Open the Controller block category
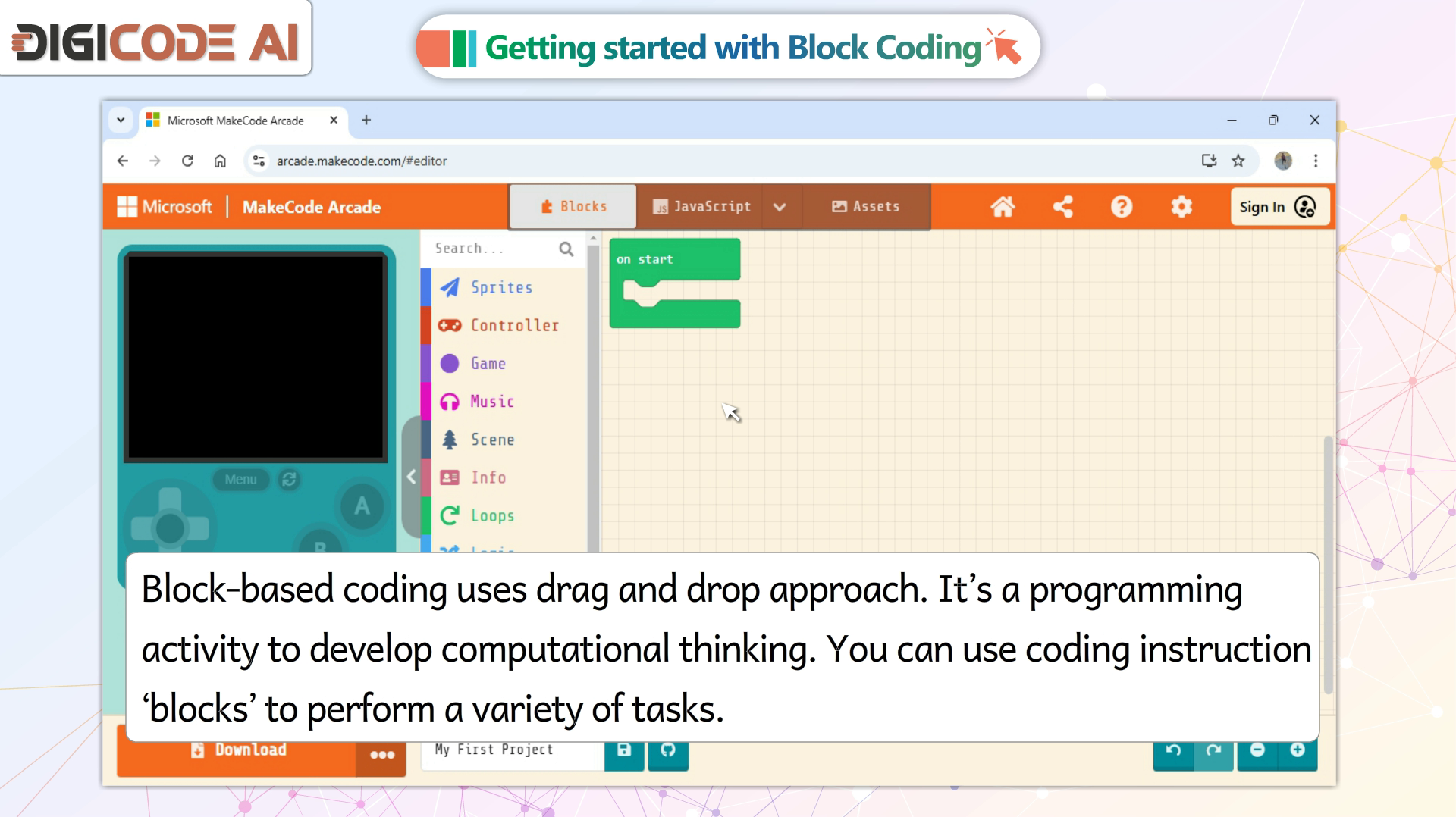 (x=503, y=325)
